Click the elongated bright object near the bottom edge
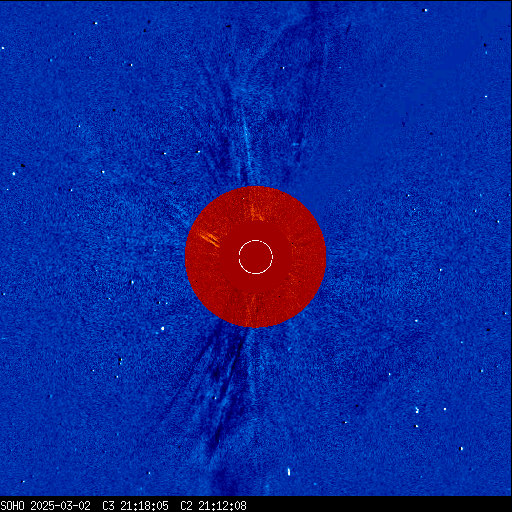The image size is (512, 512). 289,471
